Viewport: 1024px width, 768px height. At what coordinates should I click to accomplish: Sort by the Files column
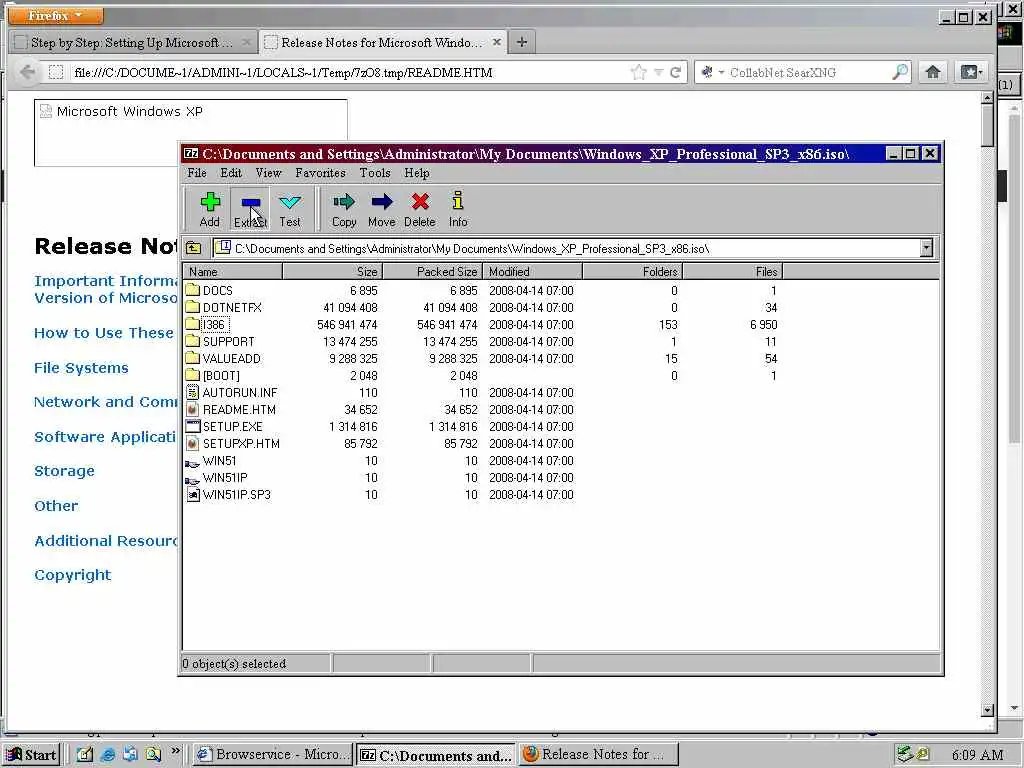point(732,272)
